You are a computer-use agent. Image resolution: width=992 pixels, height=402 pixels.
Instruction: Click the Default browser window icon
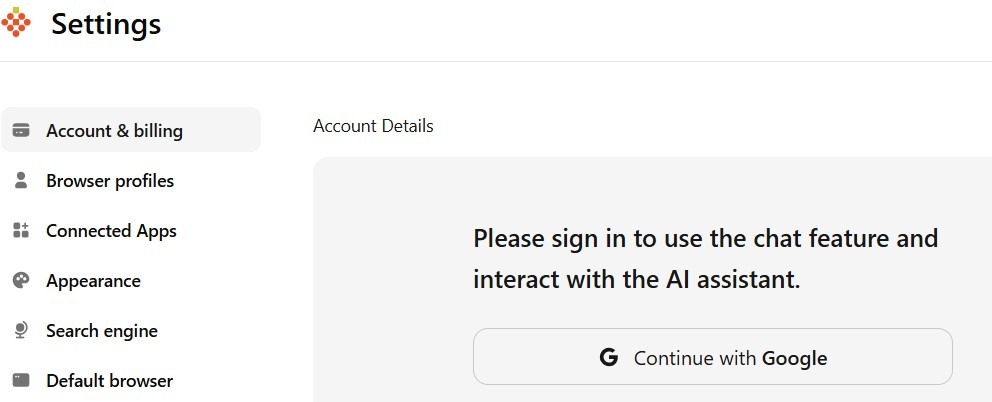[21, 381]
